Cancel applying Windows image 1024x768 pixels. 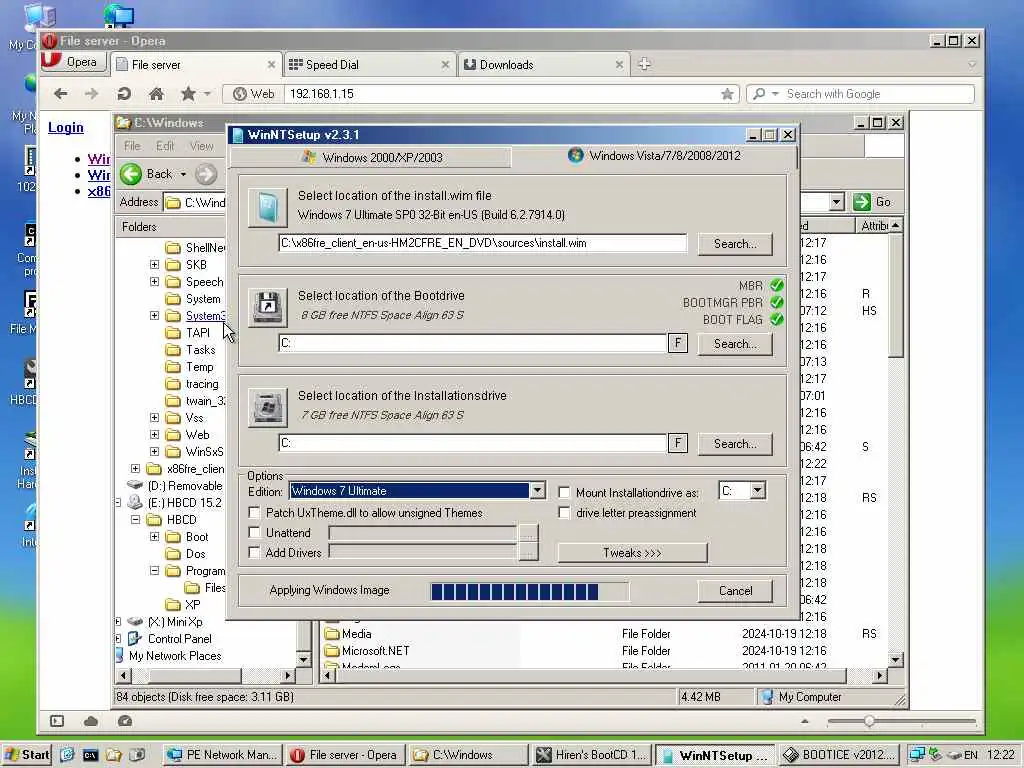[x=735, y=590]
